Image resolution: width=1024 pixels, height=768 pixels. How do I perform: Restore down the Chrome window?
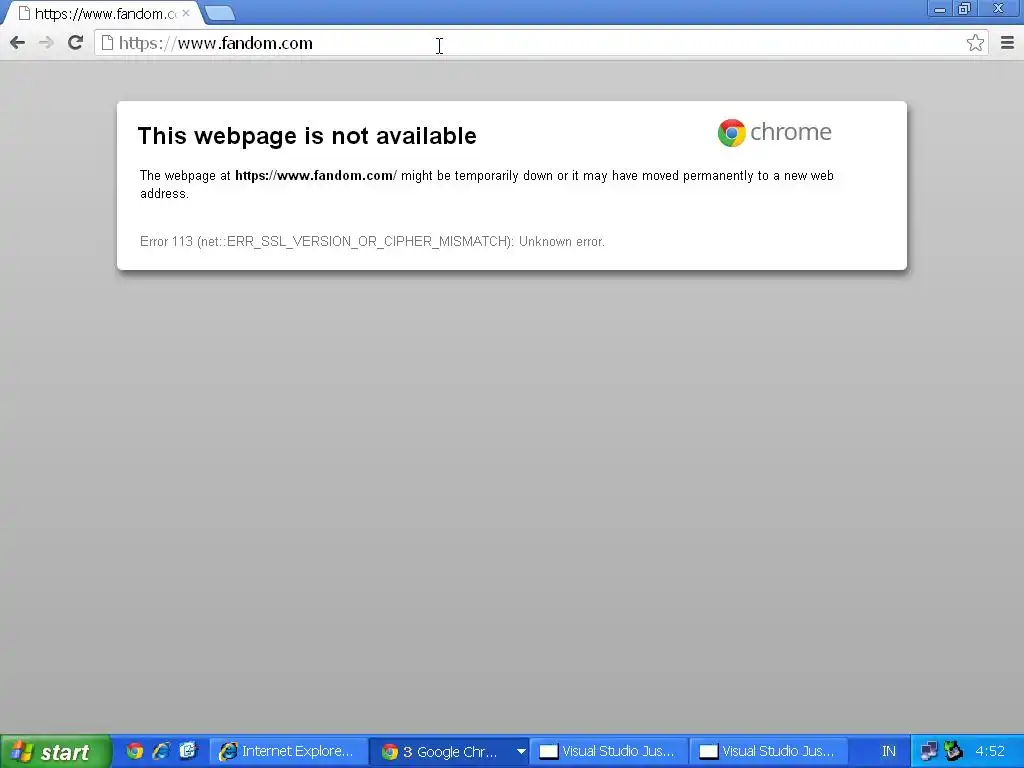[964, 9]
